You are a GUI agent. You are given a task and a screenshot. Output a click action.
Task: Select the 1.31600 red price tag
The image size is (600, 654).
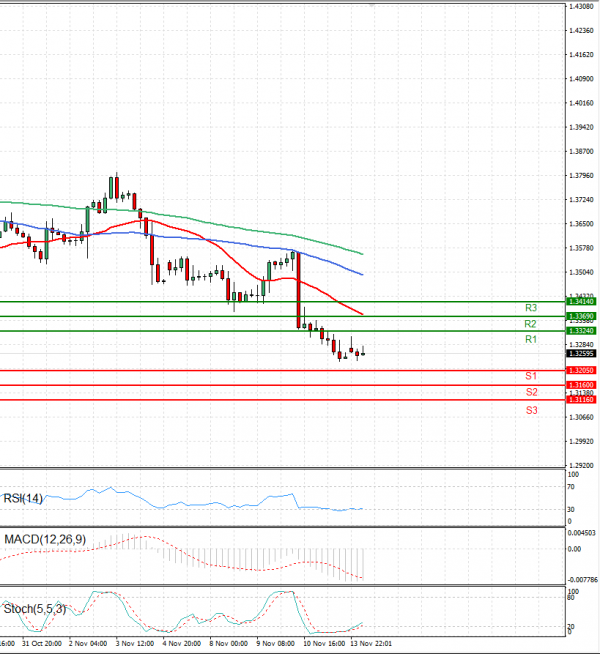point(581,385)
